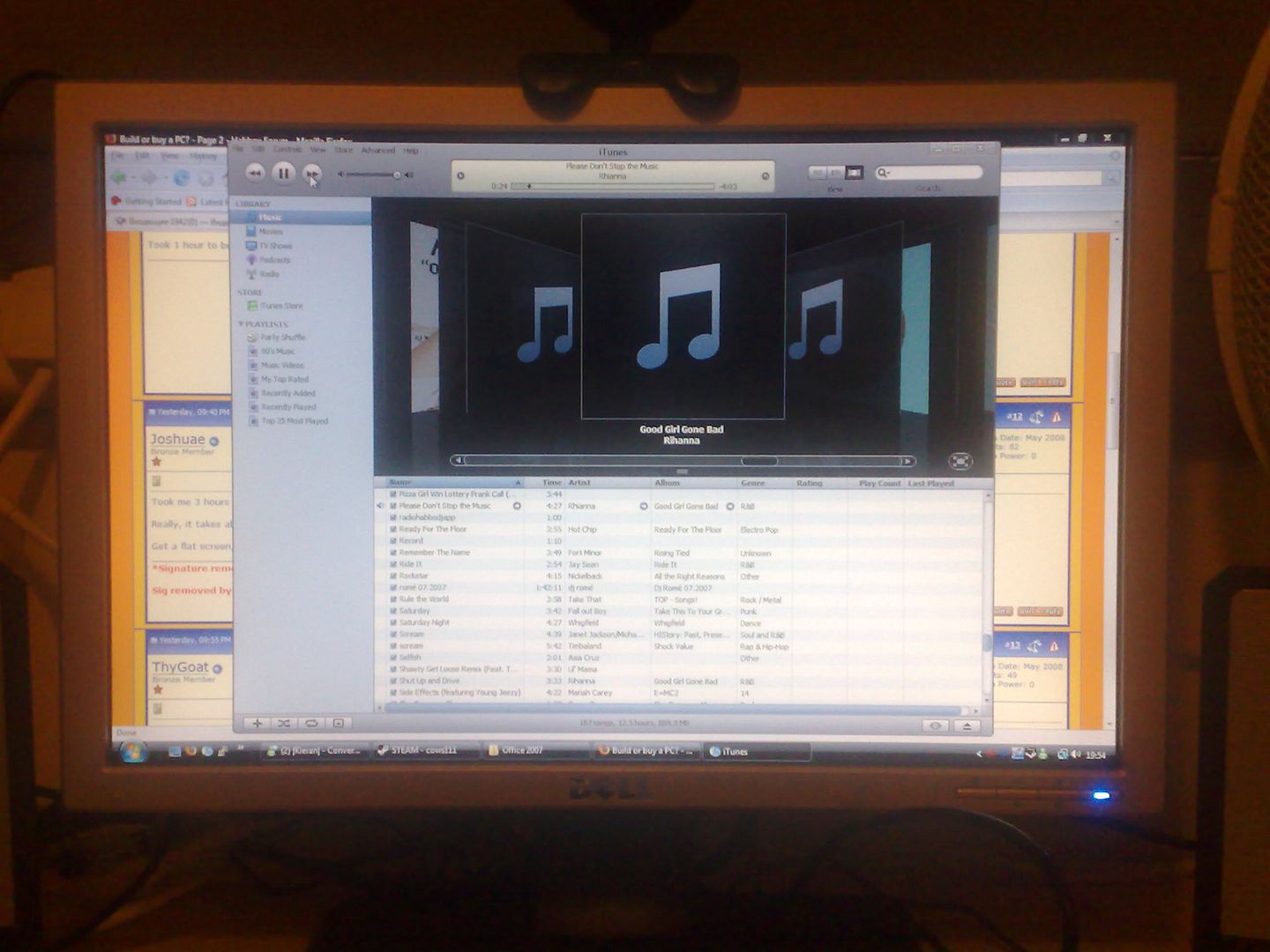The image size is (1270, 952).
Task: Sort songs by the Name column header
Action: coord(452,483)
